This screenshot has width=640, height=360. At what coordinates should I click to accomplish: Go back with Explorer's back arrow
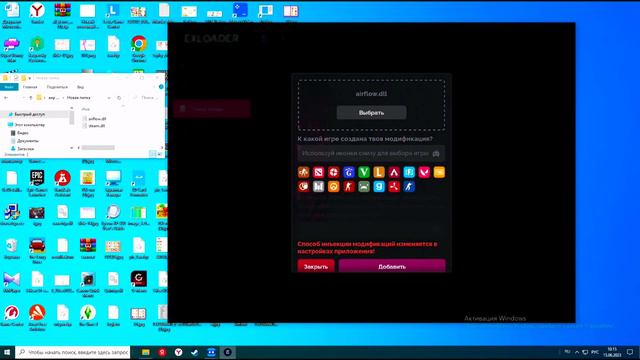click(6, 98)
